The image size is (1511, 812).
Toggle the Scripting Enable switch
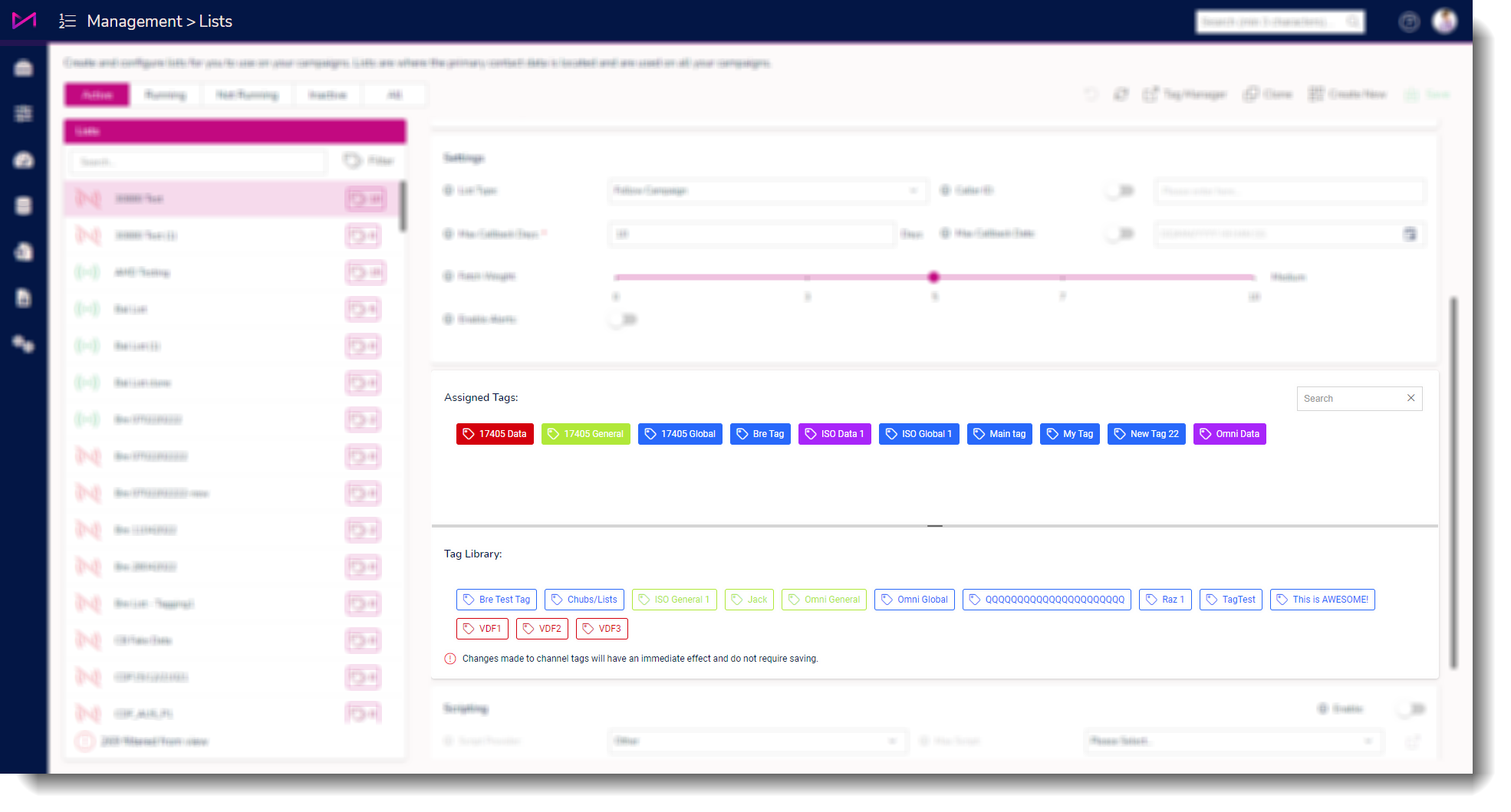coord(1411,708)
